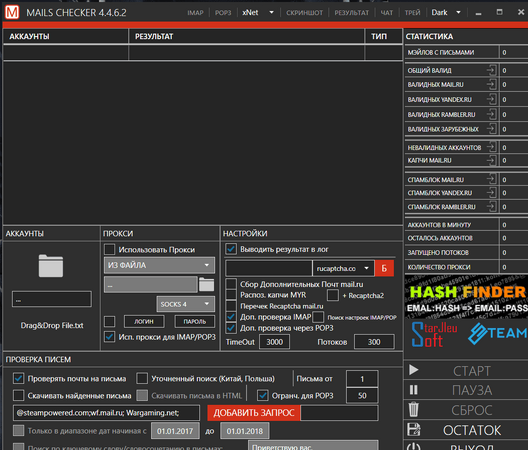The image size is (528, 450).
Task: Toggle Исп. прокси для IMAP/POP3 checkbox
Action: (109, 337)
